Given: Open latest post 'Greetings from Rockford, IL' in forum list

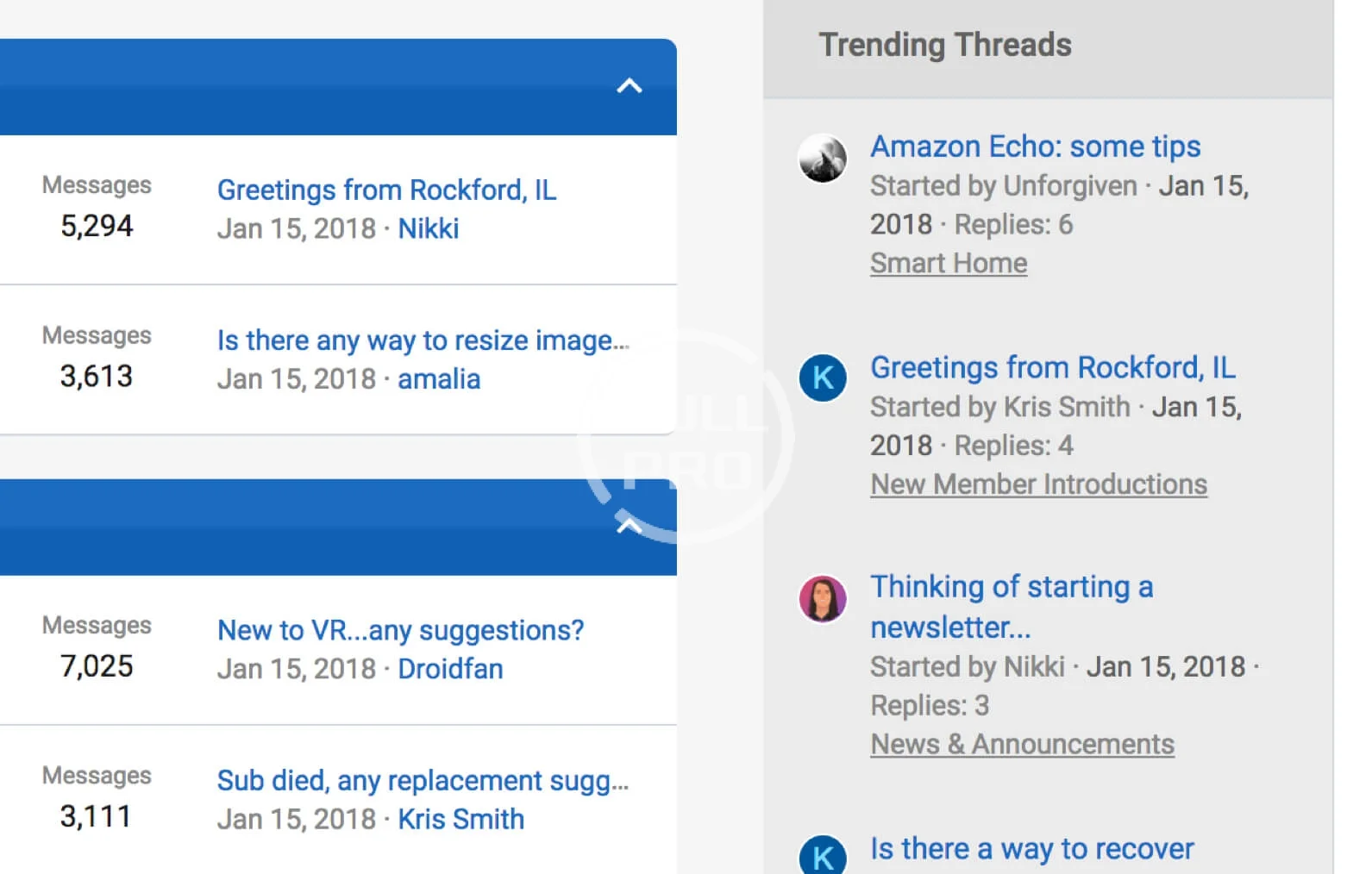Looking at the screenshot, I should click(386, 190).
